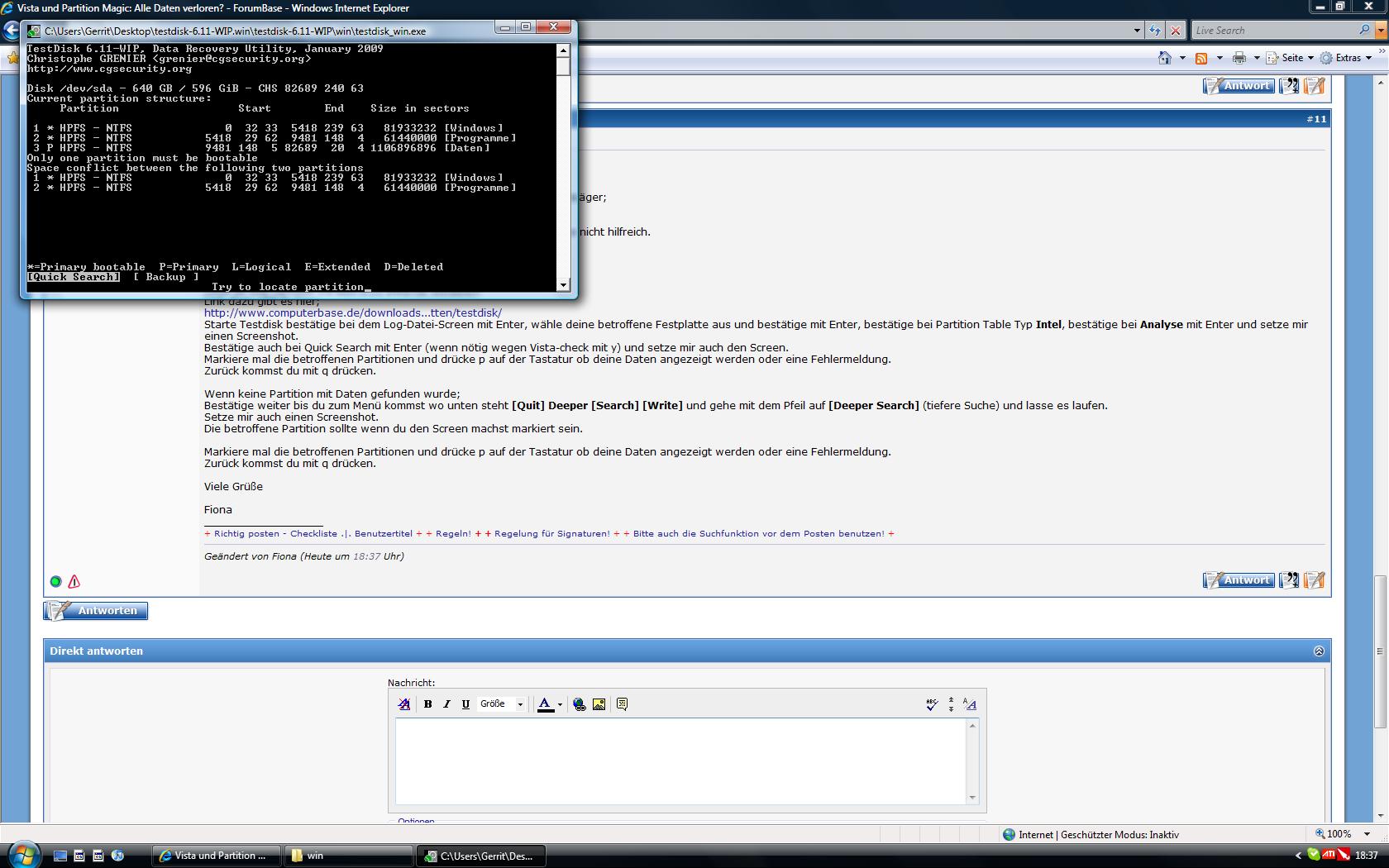Viewport: 1389px width, 868px height.
Task: Click the Antwort button under post #11
Action: tap(1239, 580)
